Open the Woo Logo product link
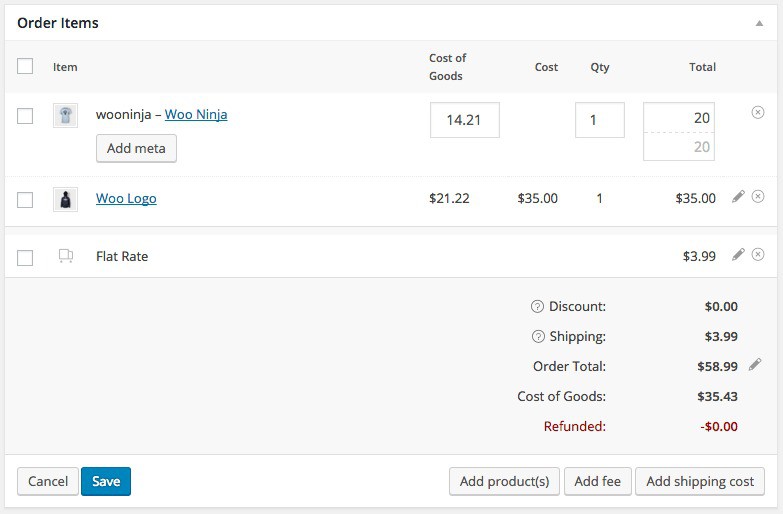The width and height of the screenshot is (783, 514). (126, 198)
